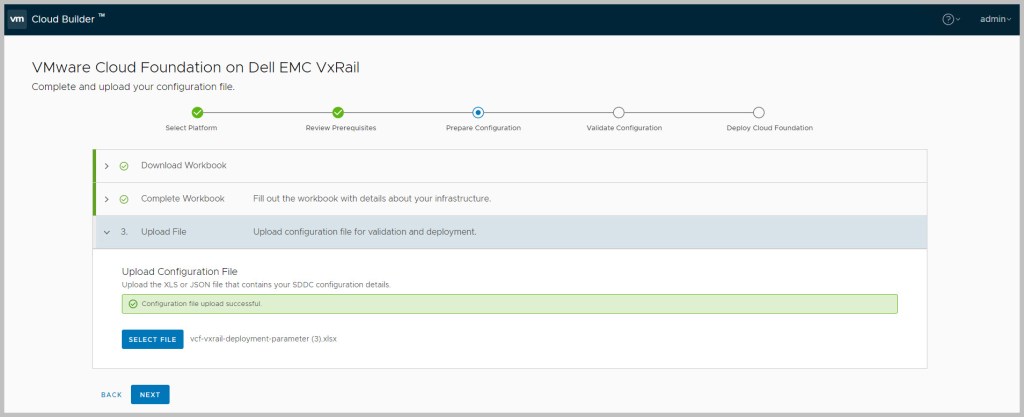Image resolution: width=1024 pixels, height=417 pixels.
Task: Click the Upload the XLS or JSON file instruction text
Action: (256, 285)
